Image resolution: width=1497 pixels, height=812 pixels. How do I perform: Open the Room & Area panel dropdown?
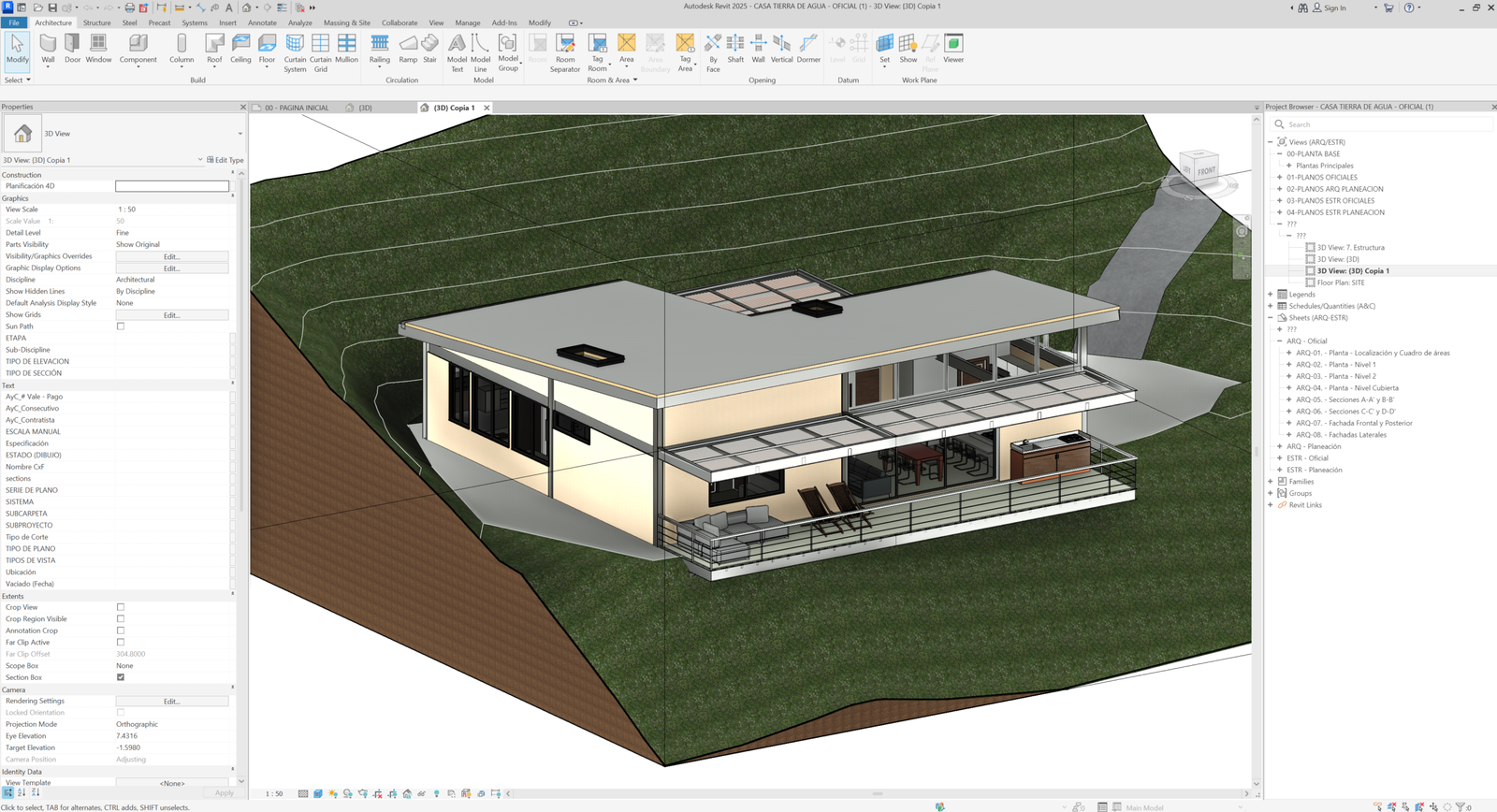click(612, 80)
